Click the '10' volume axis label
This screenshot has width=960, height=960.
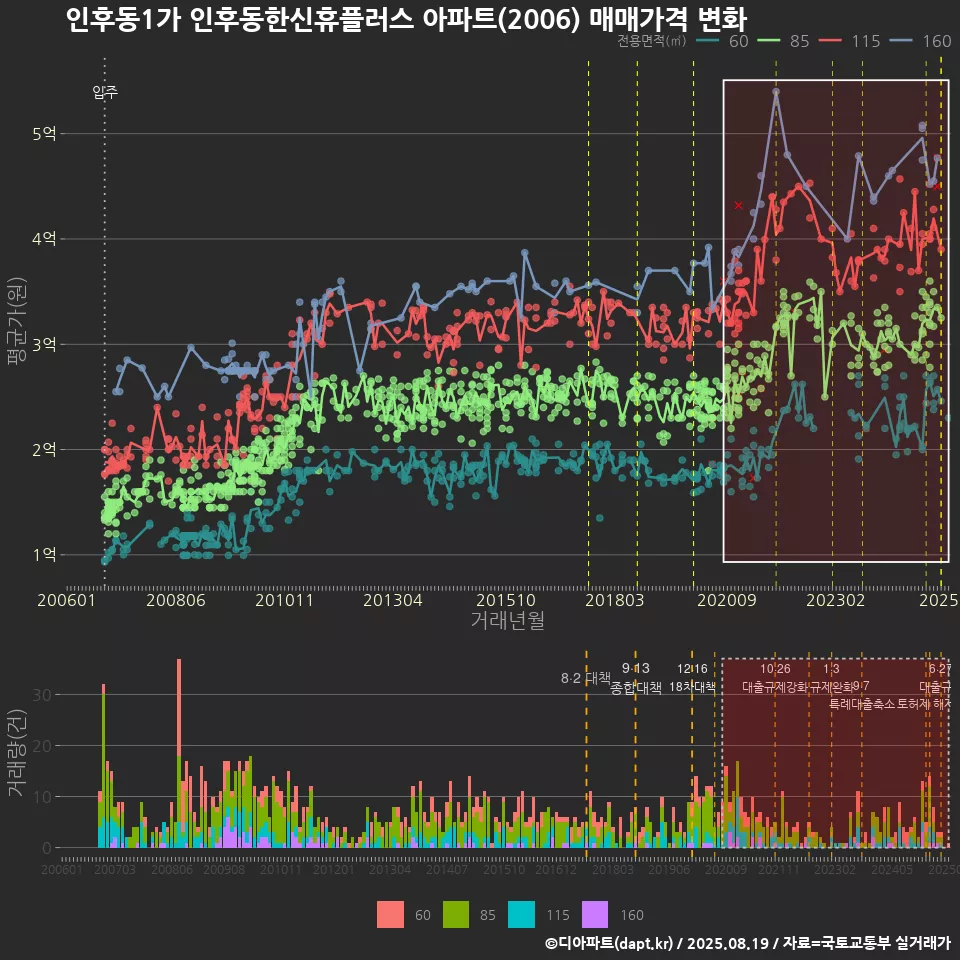point(42,797)
